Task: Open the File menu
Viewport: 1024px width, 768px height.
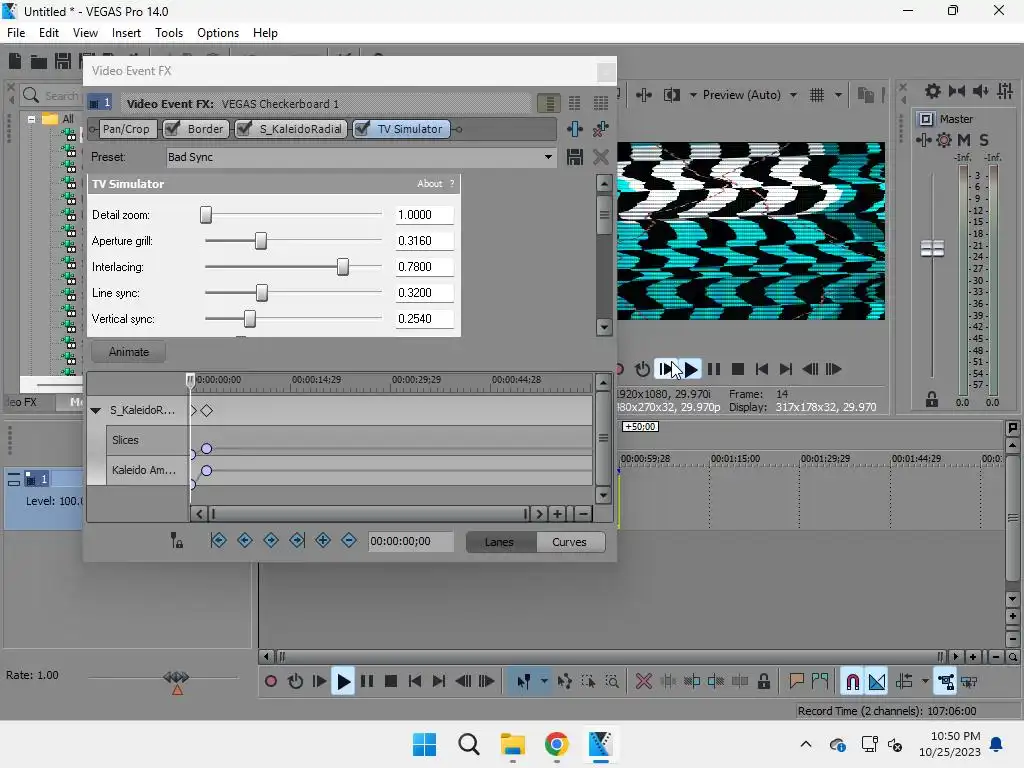Action: click(16, 33)
